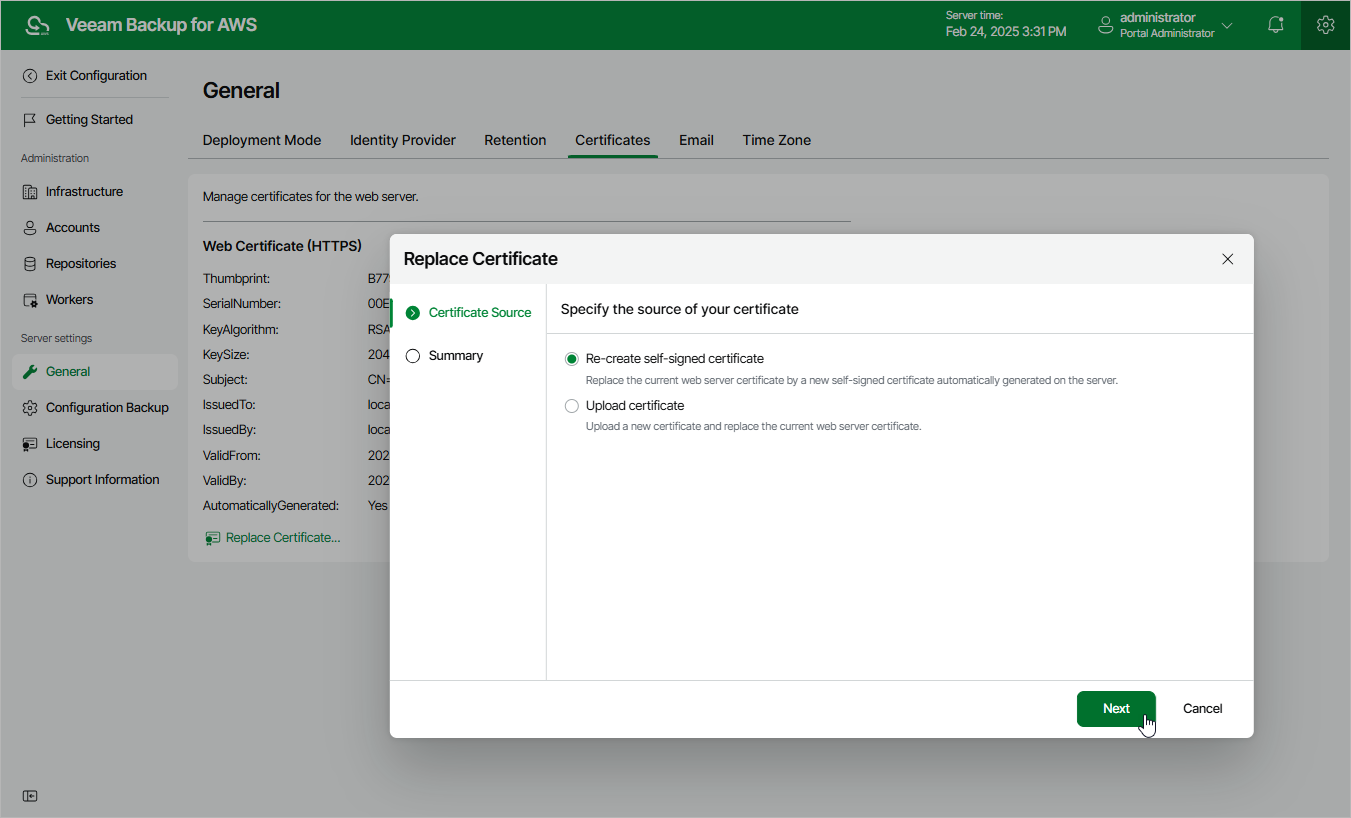Click the 'Subject:' label

pyautogui.click(x=225, y=380)
